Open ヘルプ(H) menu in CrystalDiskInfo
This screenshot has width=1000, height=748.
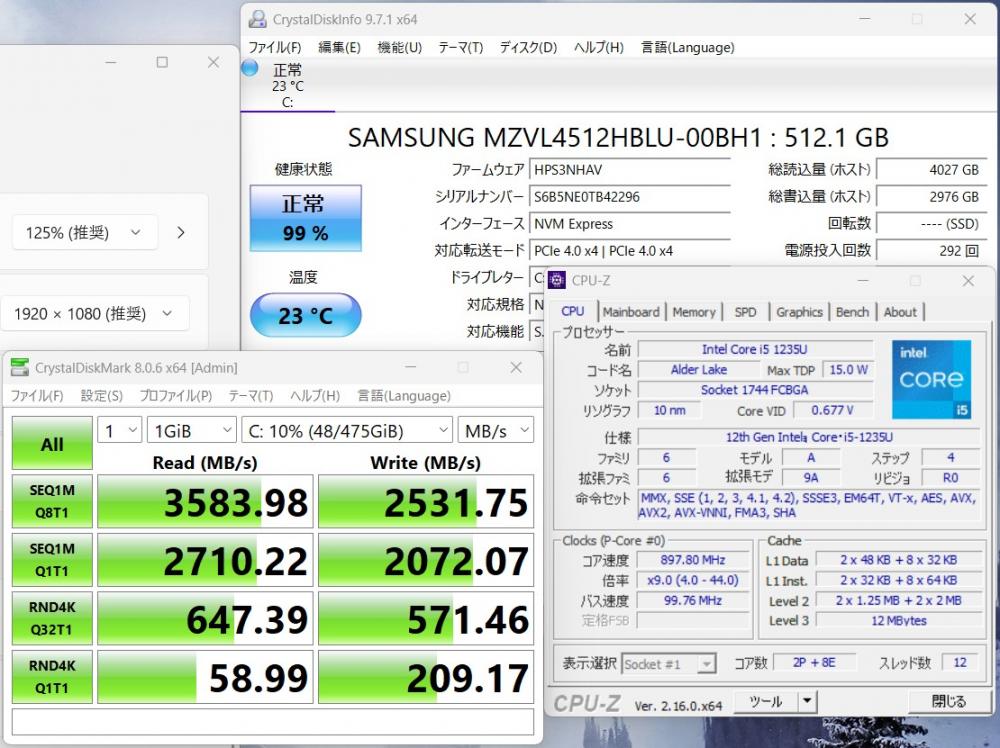(x=599, y=47)
